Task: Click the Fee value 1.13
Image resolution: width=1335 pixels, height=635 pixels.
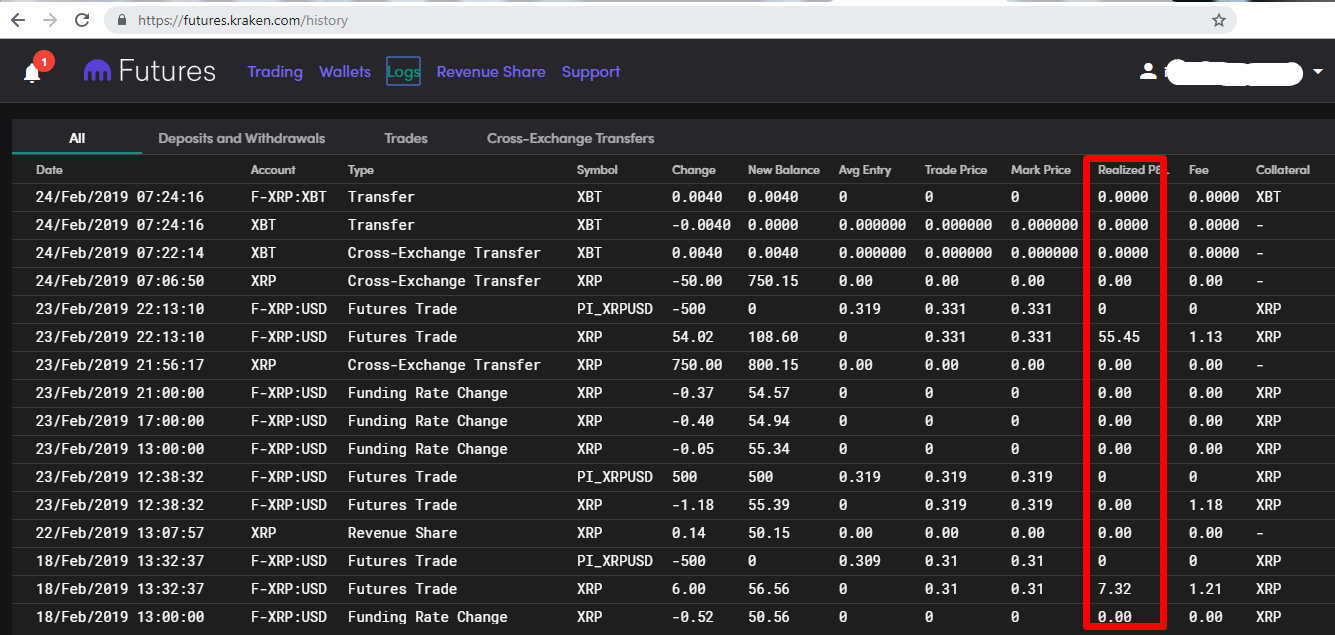Action: coord(1206,337)
